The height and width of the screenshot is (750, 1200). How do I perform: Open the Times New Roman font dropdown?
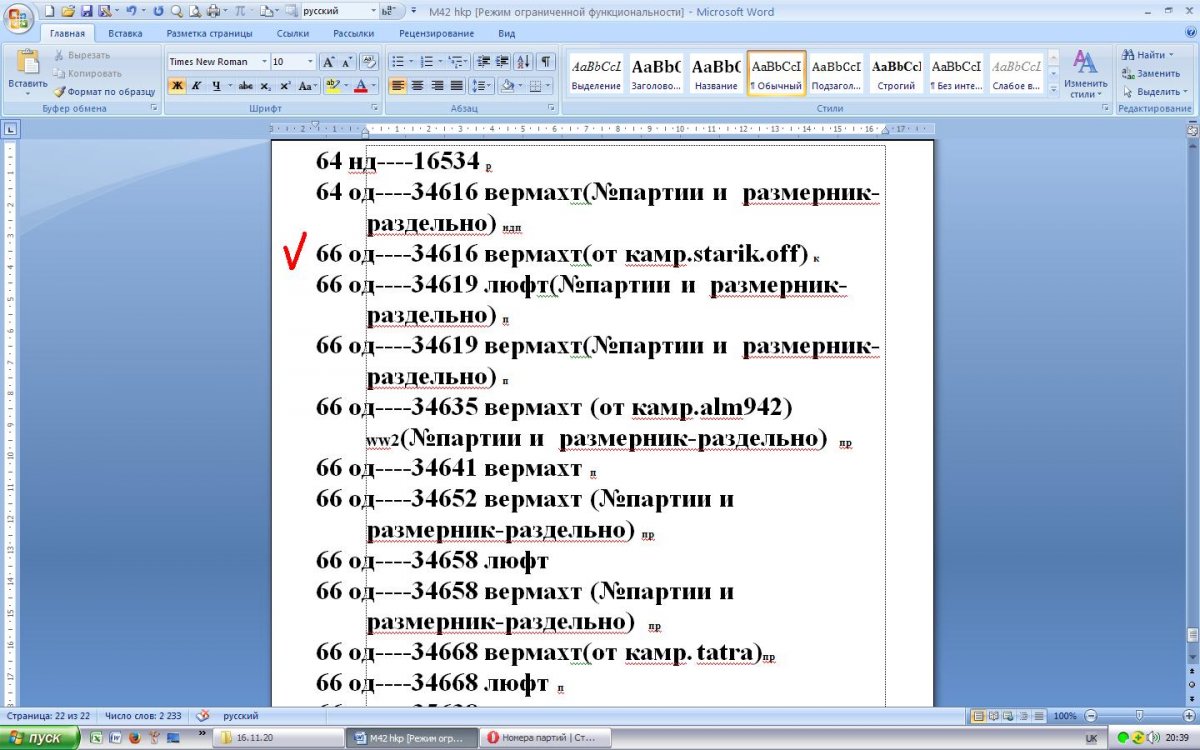[264, 62]
